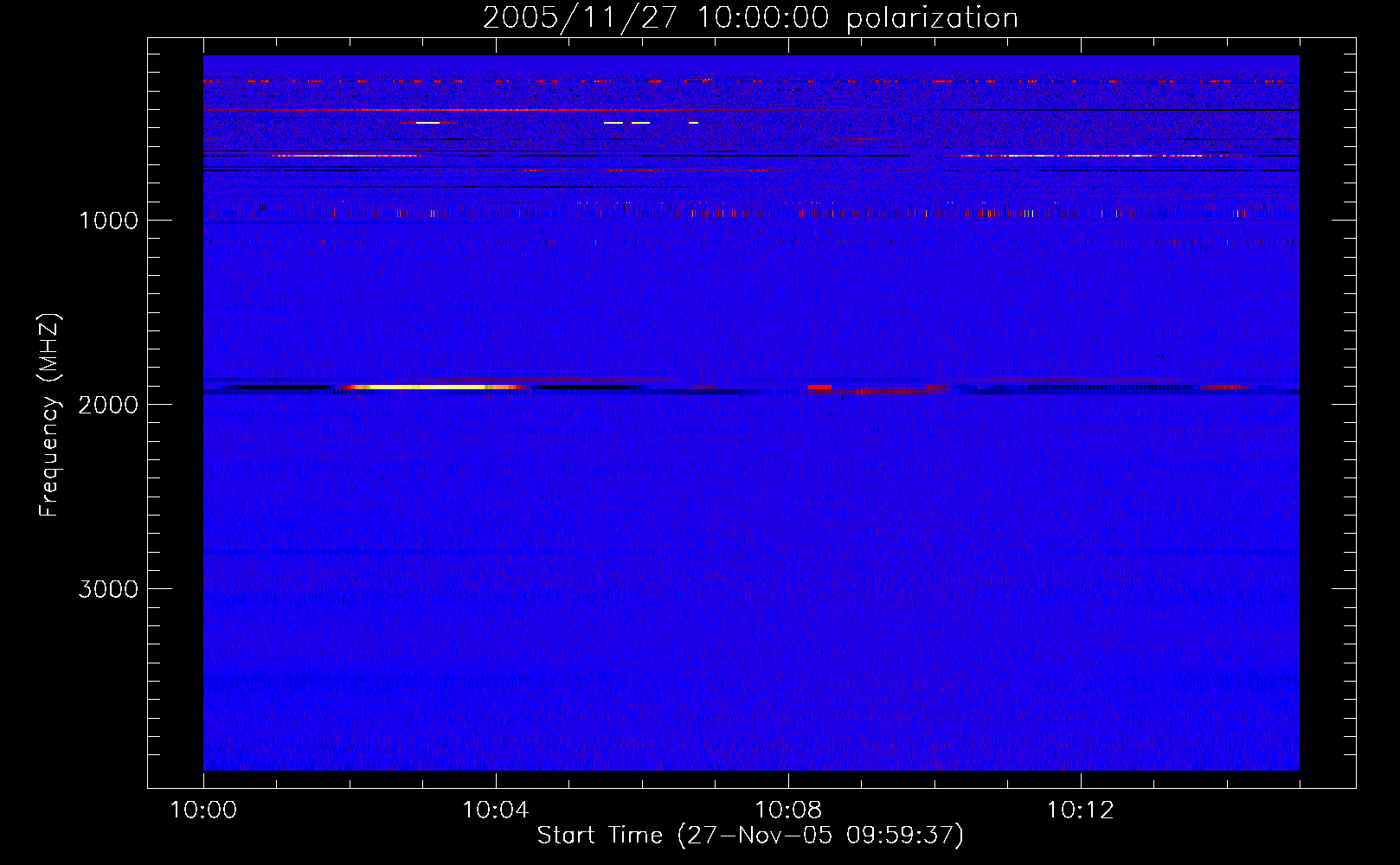Click the 1000 frequency tick label
This screenshot has height=865, width=1400.
point(108,221)
